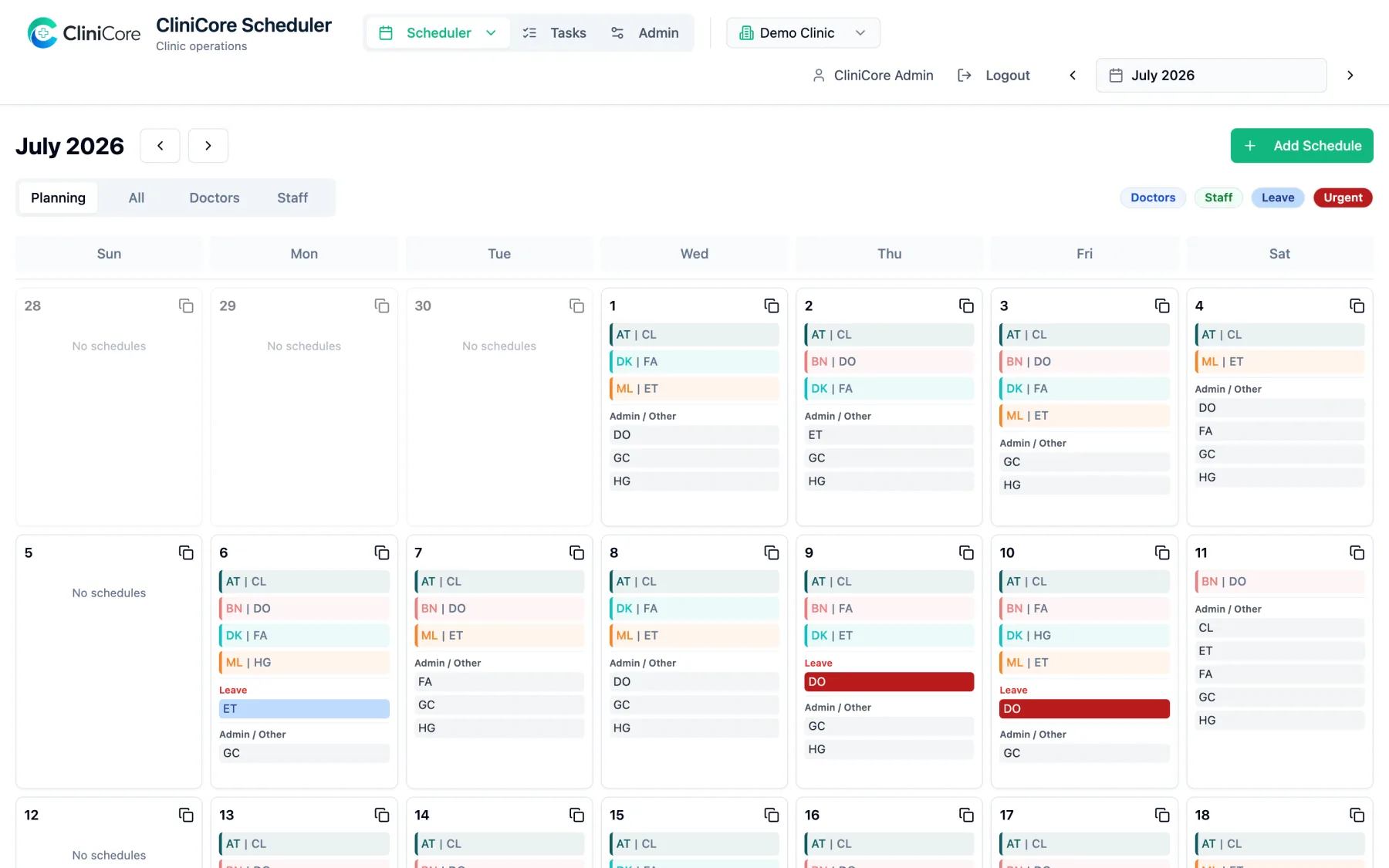Open the Admin menu
The height and width of the screenshot is (868, 1389).
[645, 32]
